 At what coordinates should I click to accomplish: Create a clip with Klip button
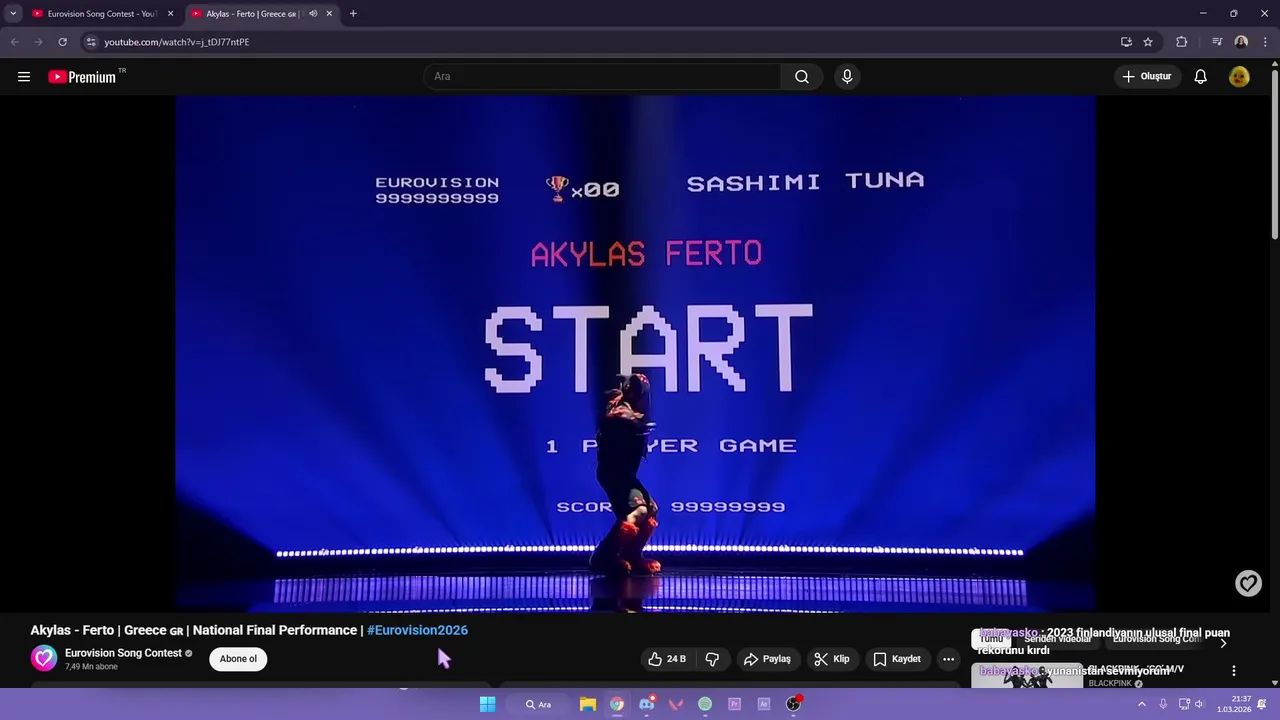tap(831, 659)
